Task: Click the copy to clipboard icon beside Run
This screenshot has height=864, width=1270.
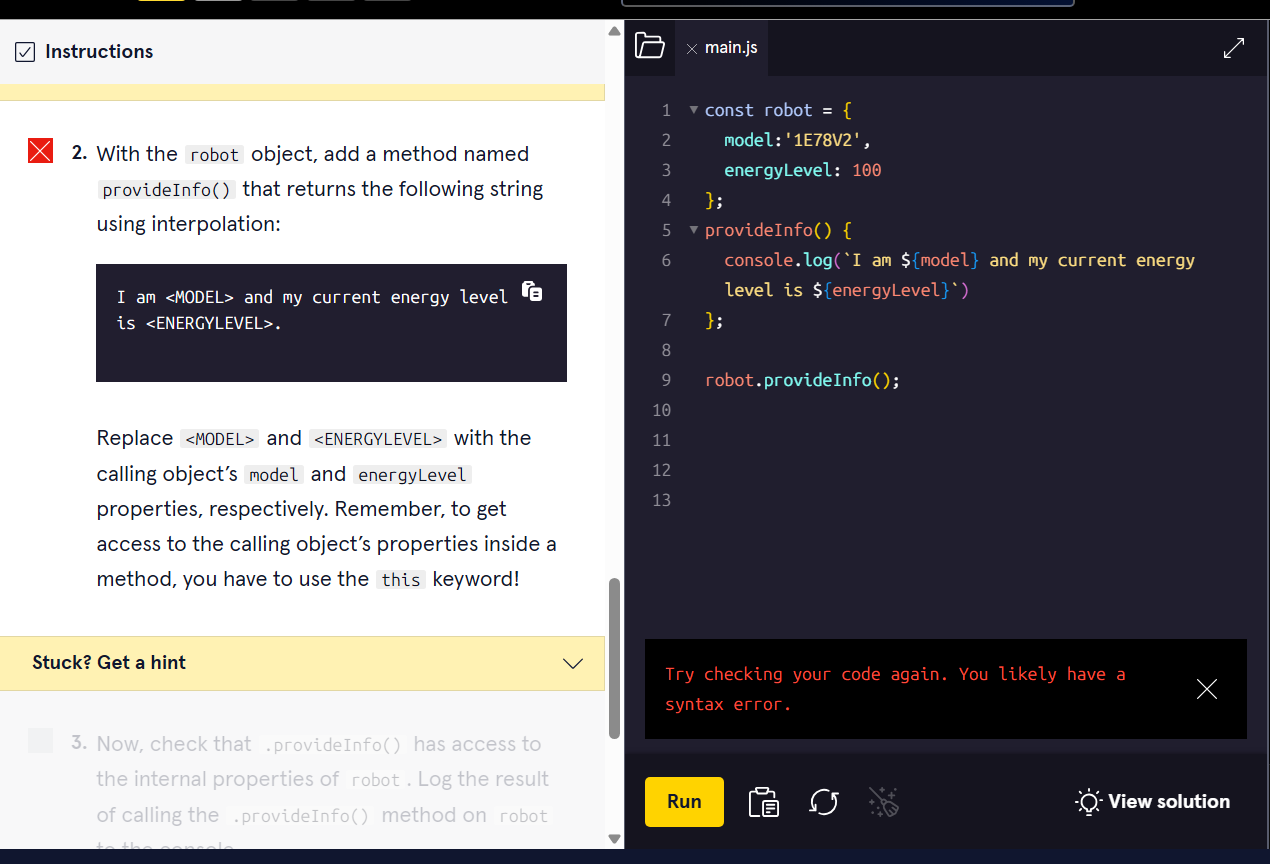Action: [764, 802]
